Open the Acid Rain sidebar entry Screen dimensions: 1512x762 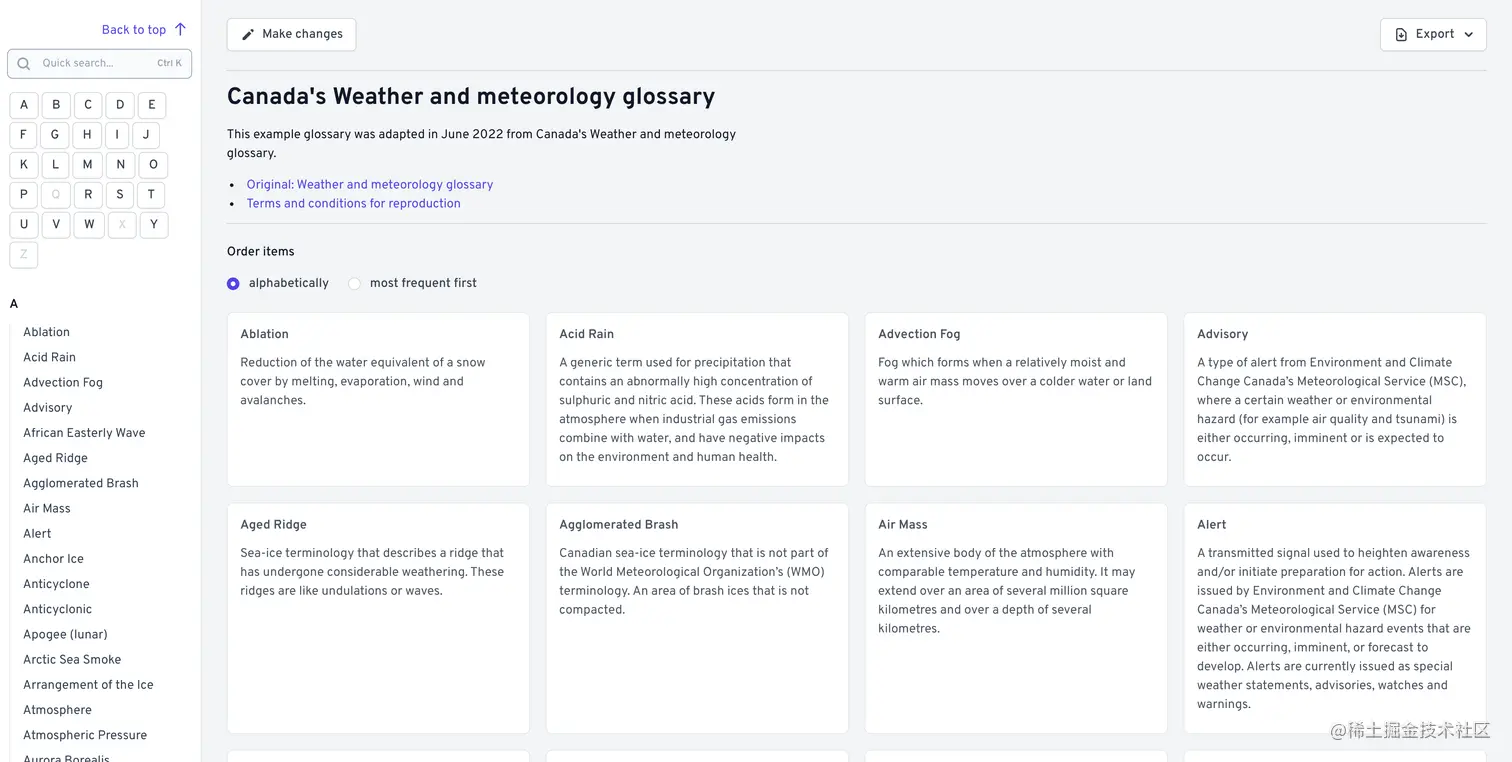point(49,357)
